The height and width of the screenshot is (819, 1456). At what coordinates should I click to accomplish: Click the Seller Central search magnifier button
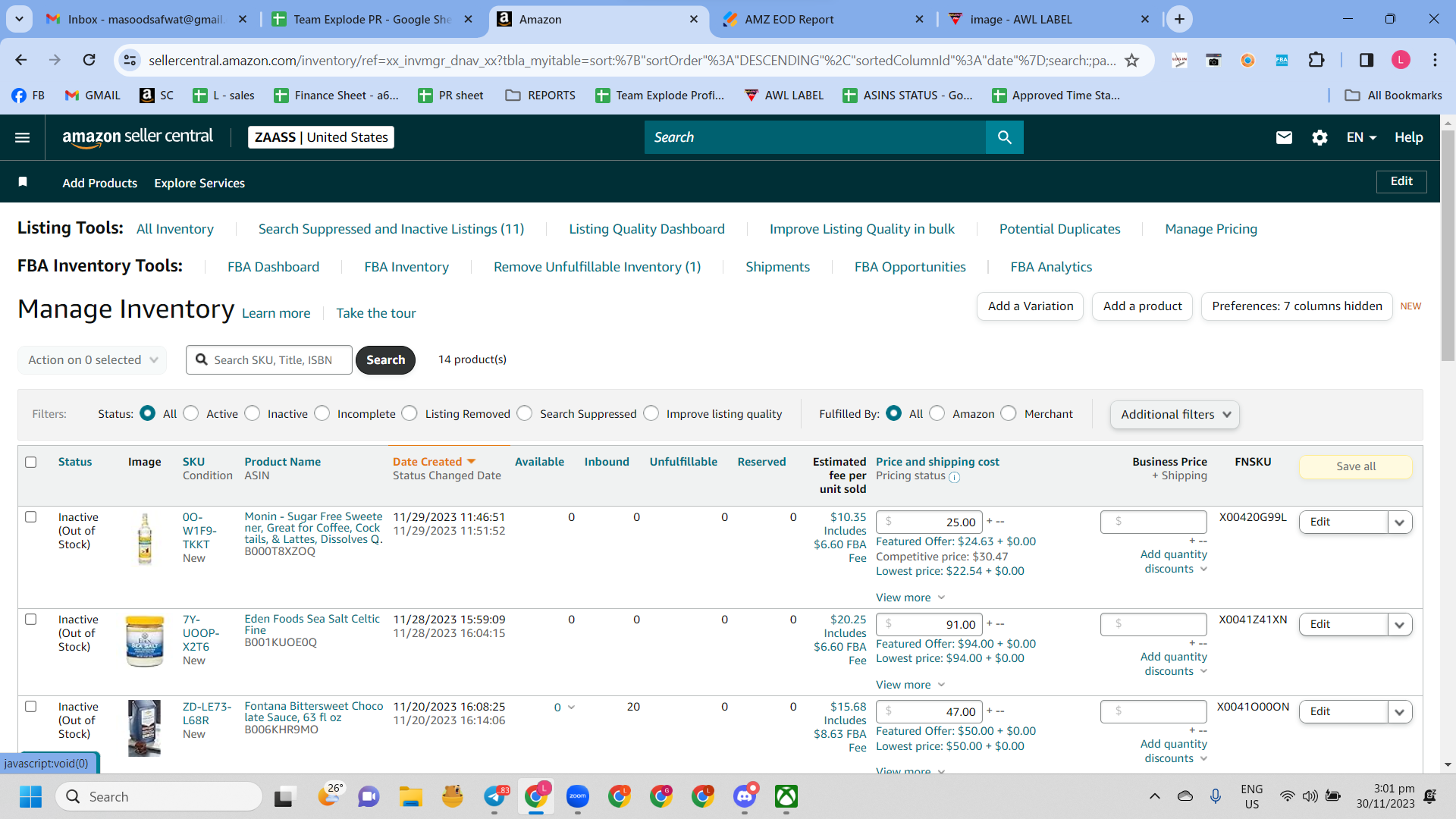tap(1005, 137)
